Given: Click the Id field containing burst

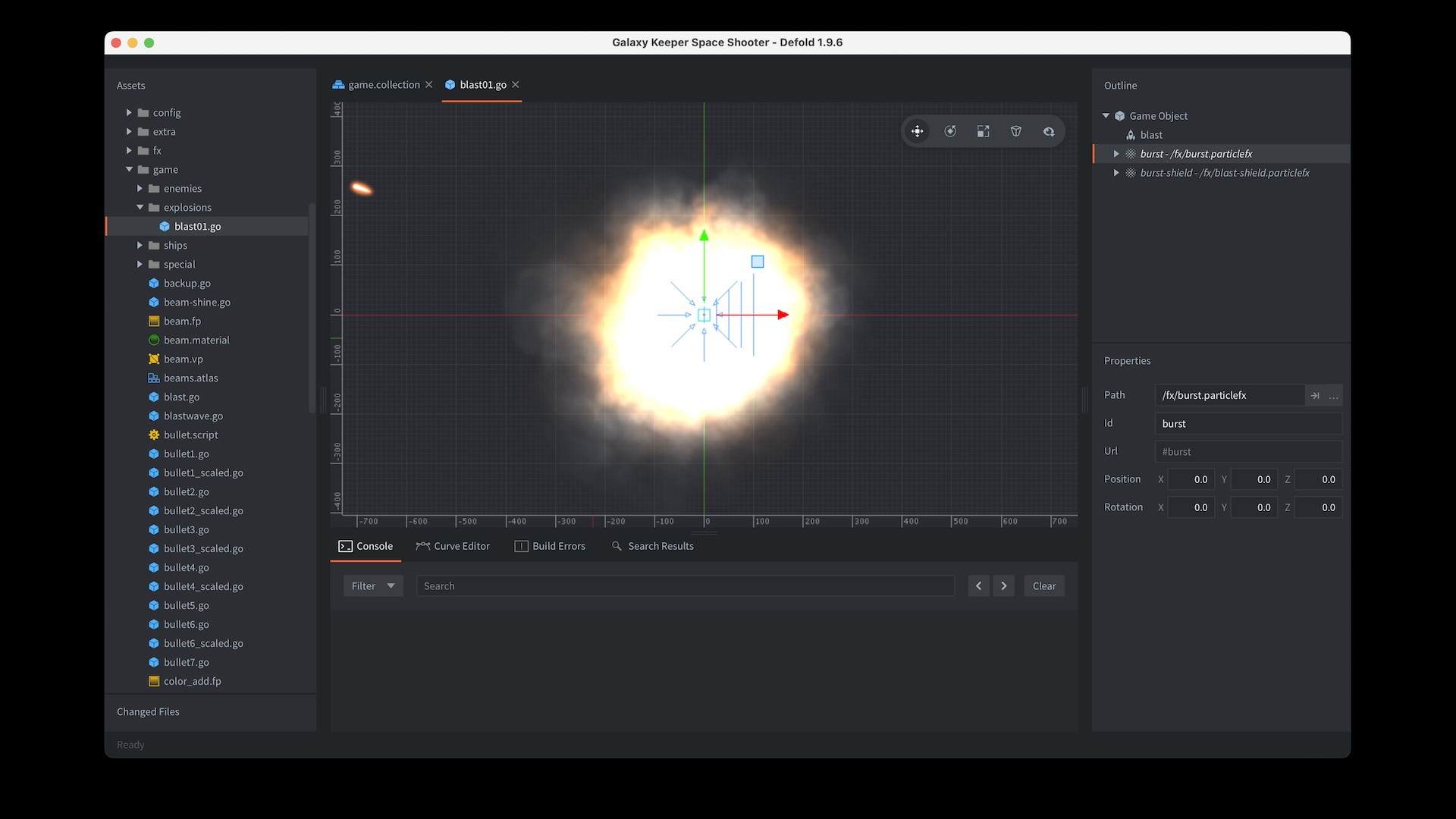Looking at the screenshot, I should pyautogui.click(x=1247, y=423).
